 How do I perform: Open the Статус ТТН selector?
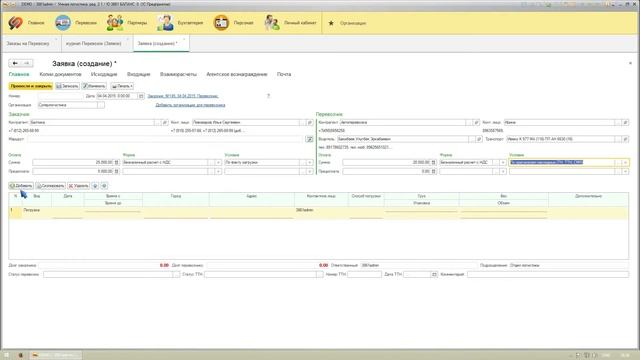tap(320, 275)
